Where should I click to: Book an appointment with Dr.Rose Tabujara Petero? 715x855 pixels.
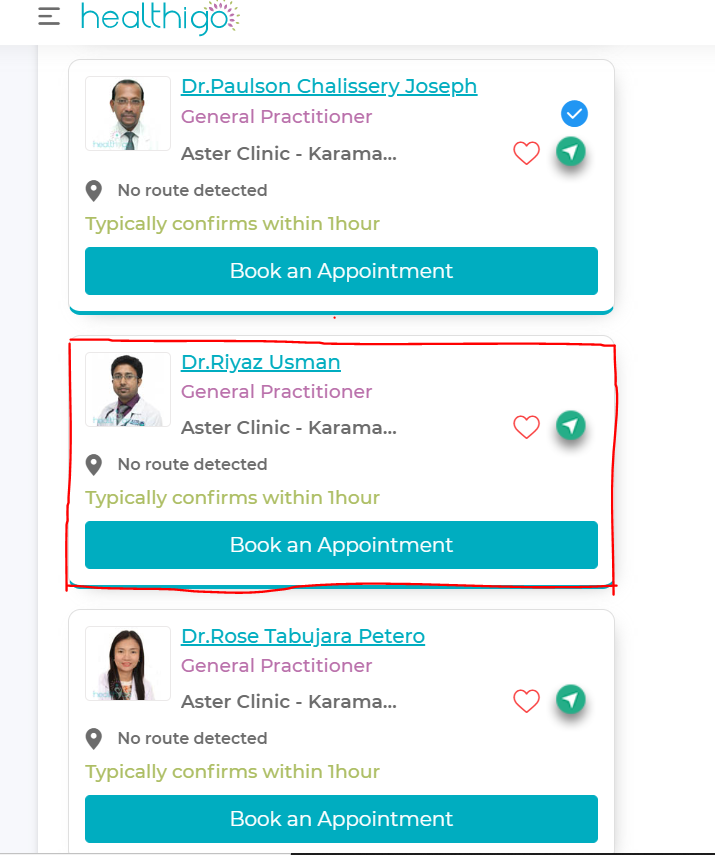[341, 819]
